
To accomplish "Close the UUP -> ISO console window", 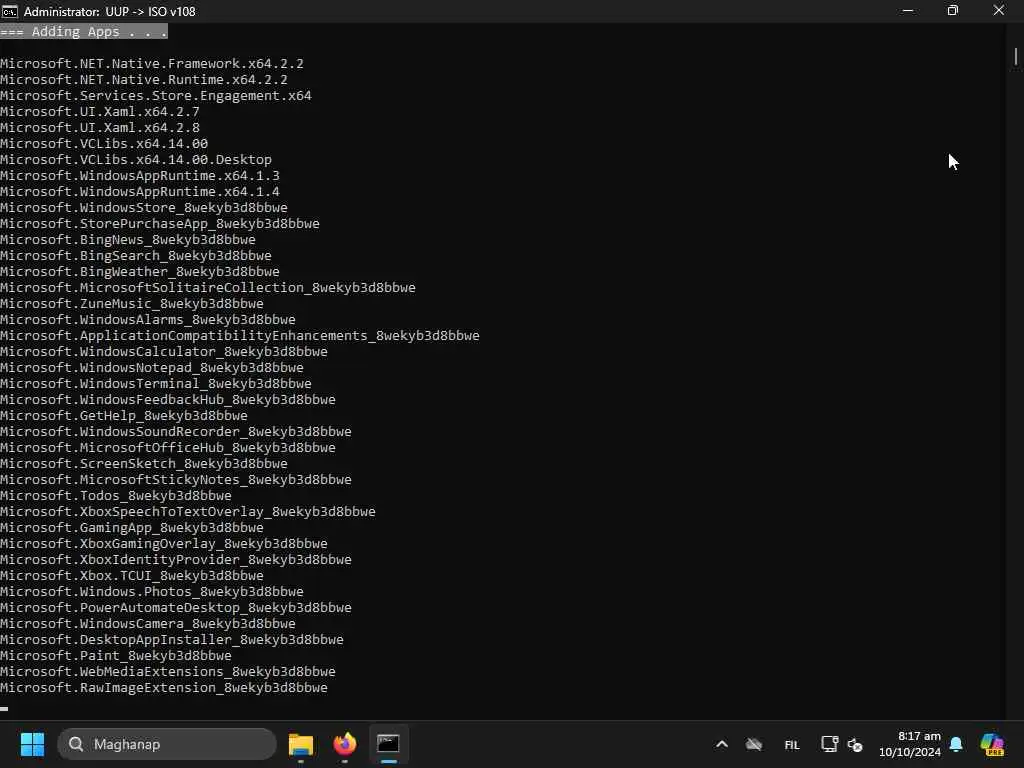I will [999, 11].
